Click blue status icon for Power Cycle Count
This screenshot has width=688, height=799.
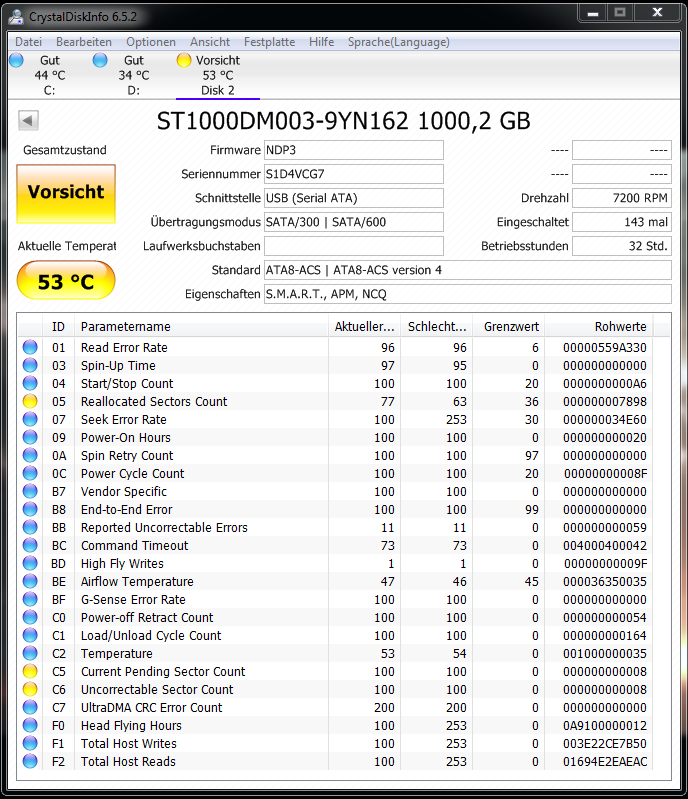coord(30,473)
